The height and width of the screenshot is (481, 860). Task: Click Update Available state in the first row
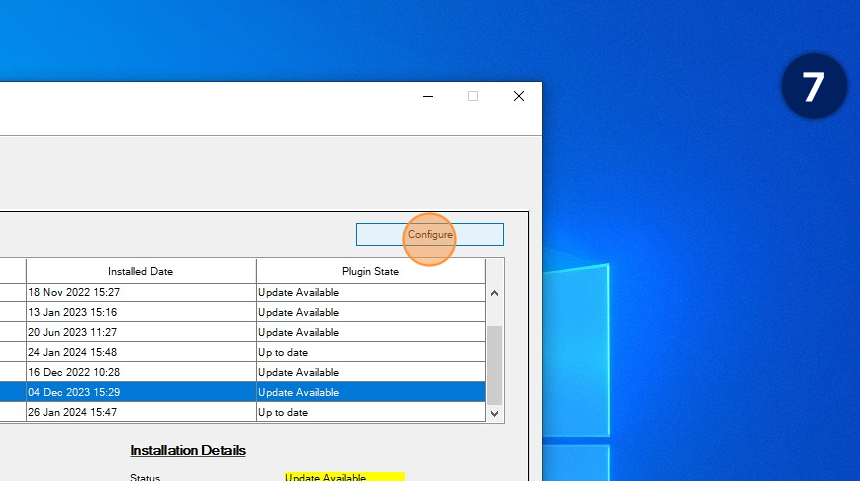298,292
